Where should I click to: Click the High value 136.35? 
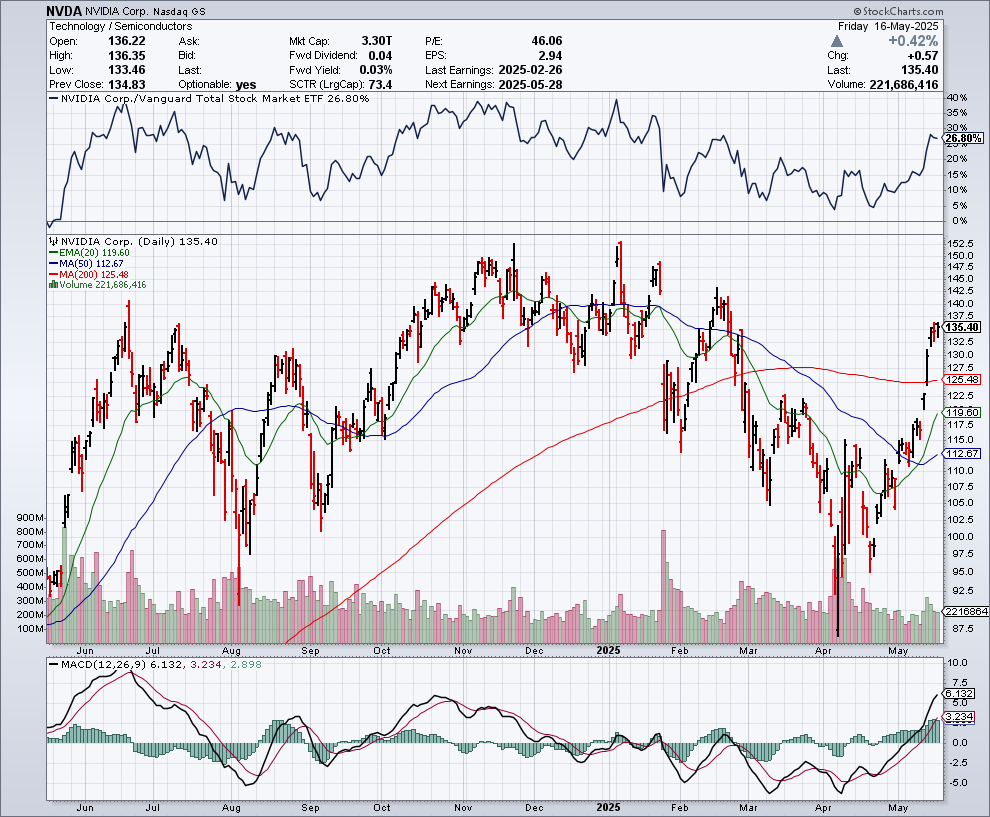127,56
